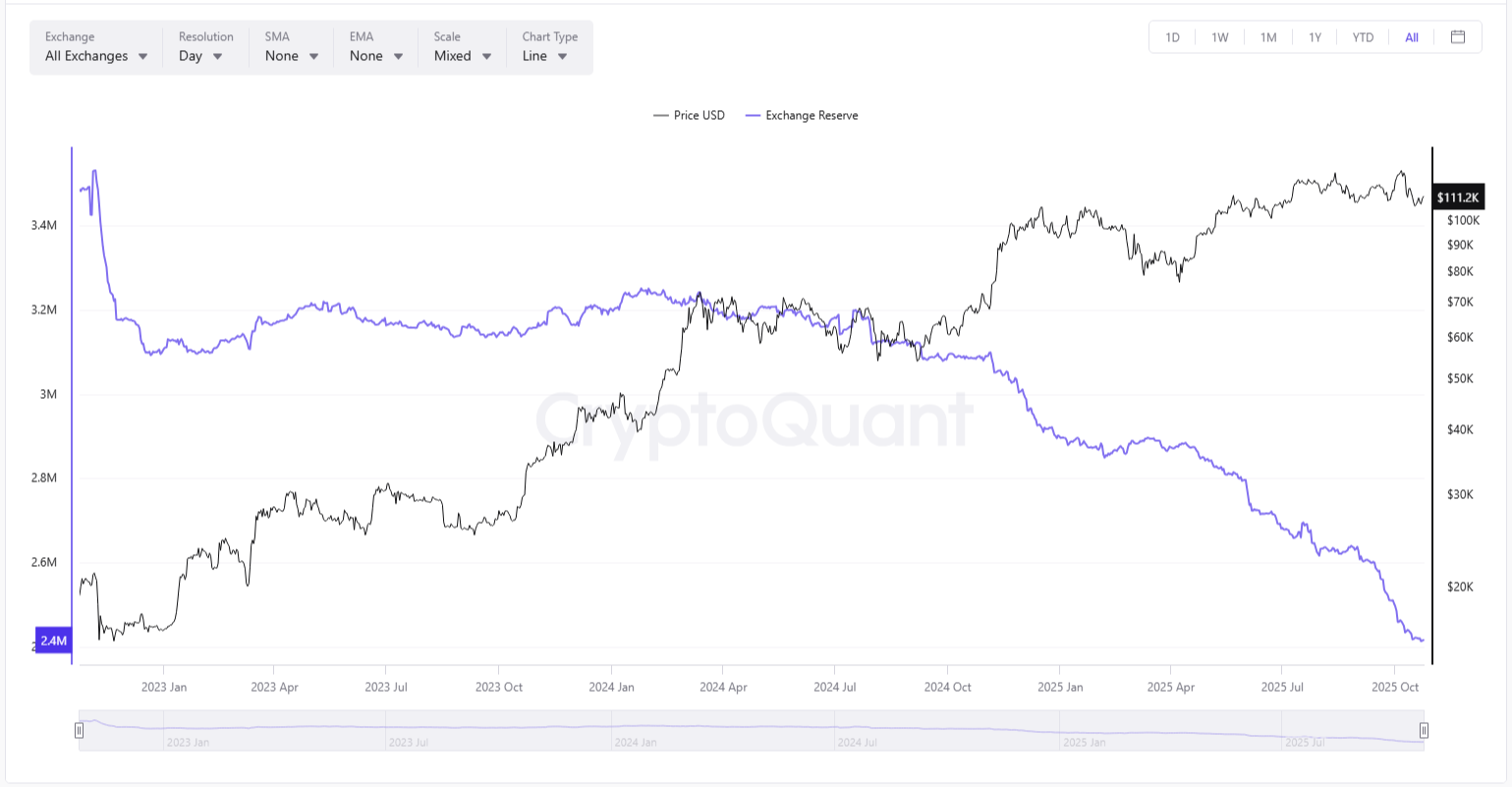
Task: Open the Exchange dropdown showing All Exchanges
Action: click(94, 56)
